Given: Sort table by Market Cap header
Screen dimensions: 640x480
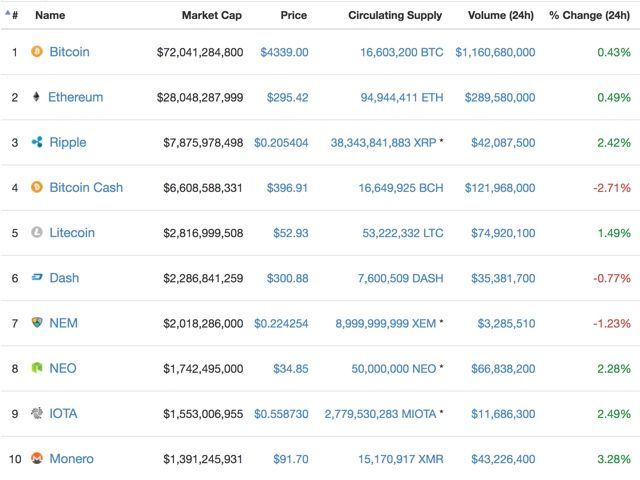Looking at the screenshot, I should pyautogui.click(x=212, y=15).
